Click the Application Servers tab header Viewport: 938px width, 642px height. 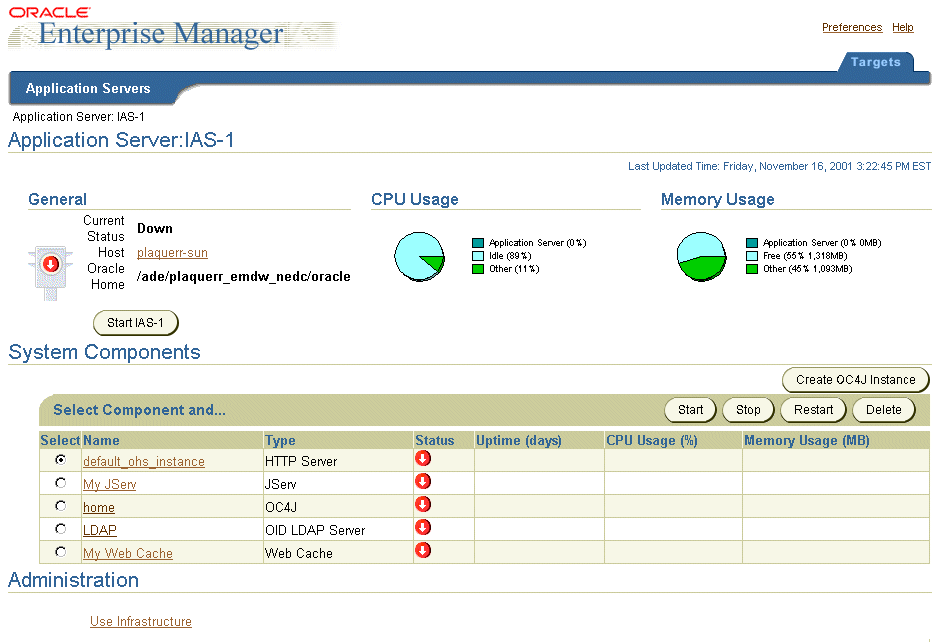pyautogui.click(x=88, y=89)
